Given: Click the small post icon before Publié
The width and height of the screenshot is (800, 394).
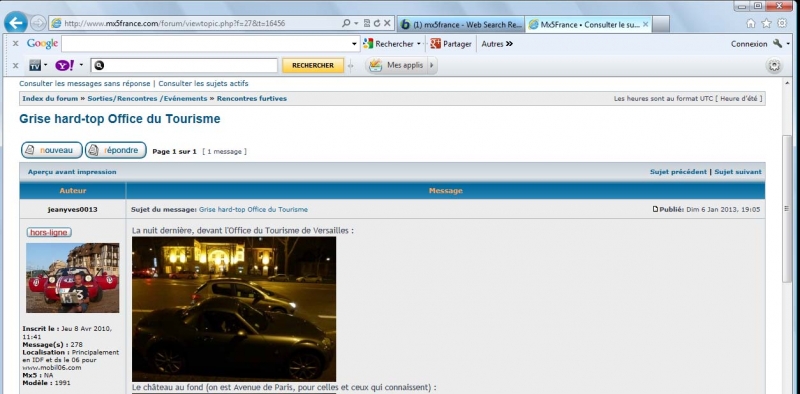Looking at the screenshot, I should pos(656,209).
